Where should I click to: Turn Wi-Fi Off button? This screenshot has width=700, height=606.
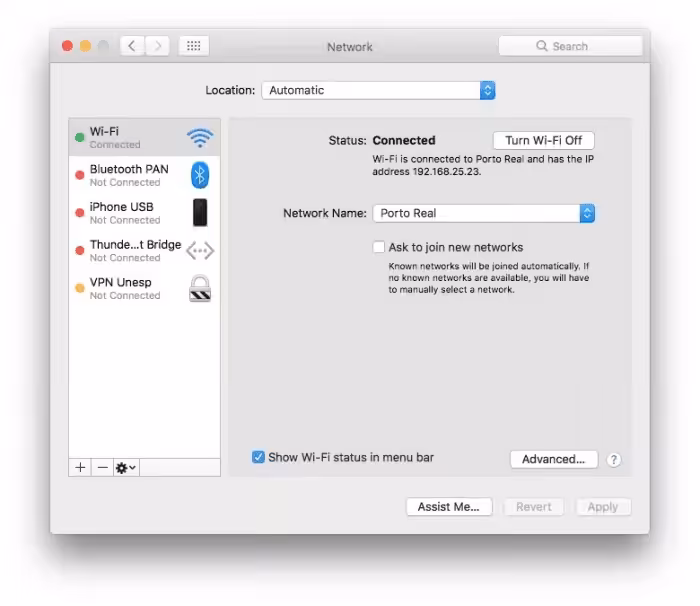tap(543, 140)
